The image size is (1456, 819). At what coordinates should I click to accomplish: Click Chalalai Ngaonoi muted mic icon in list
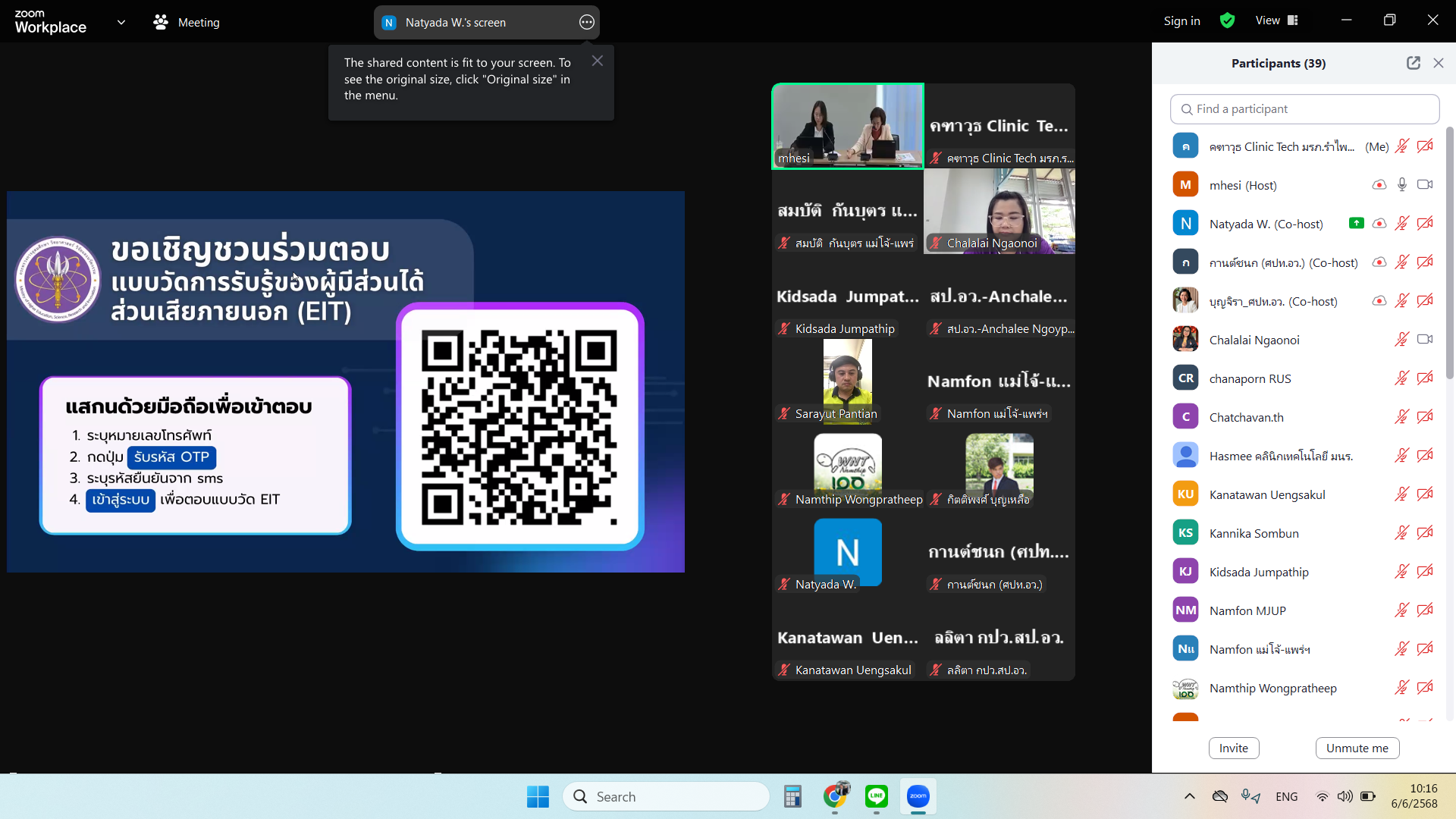tap(1402, 339)
